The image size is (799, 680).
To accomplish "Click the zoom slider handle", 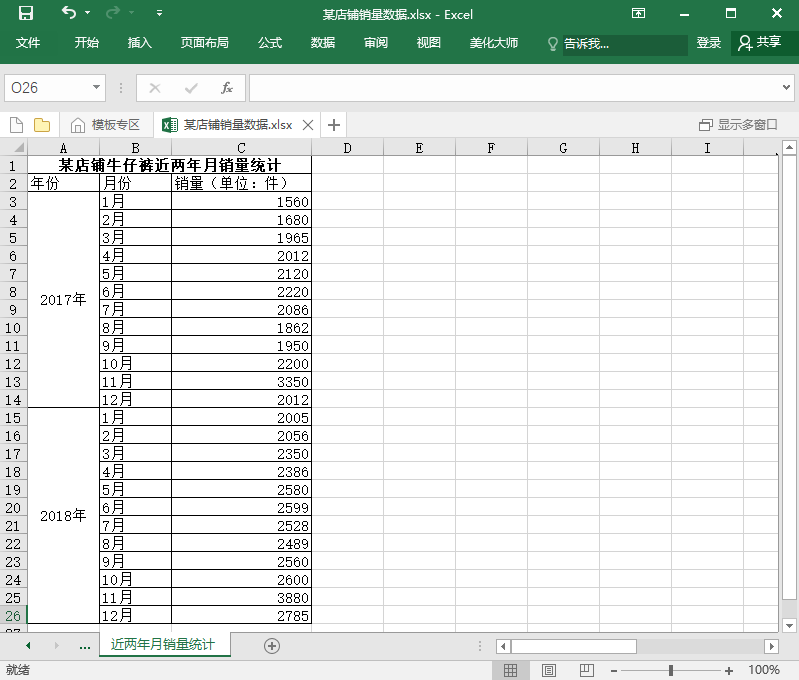I will (670, 670).
